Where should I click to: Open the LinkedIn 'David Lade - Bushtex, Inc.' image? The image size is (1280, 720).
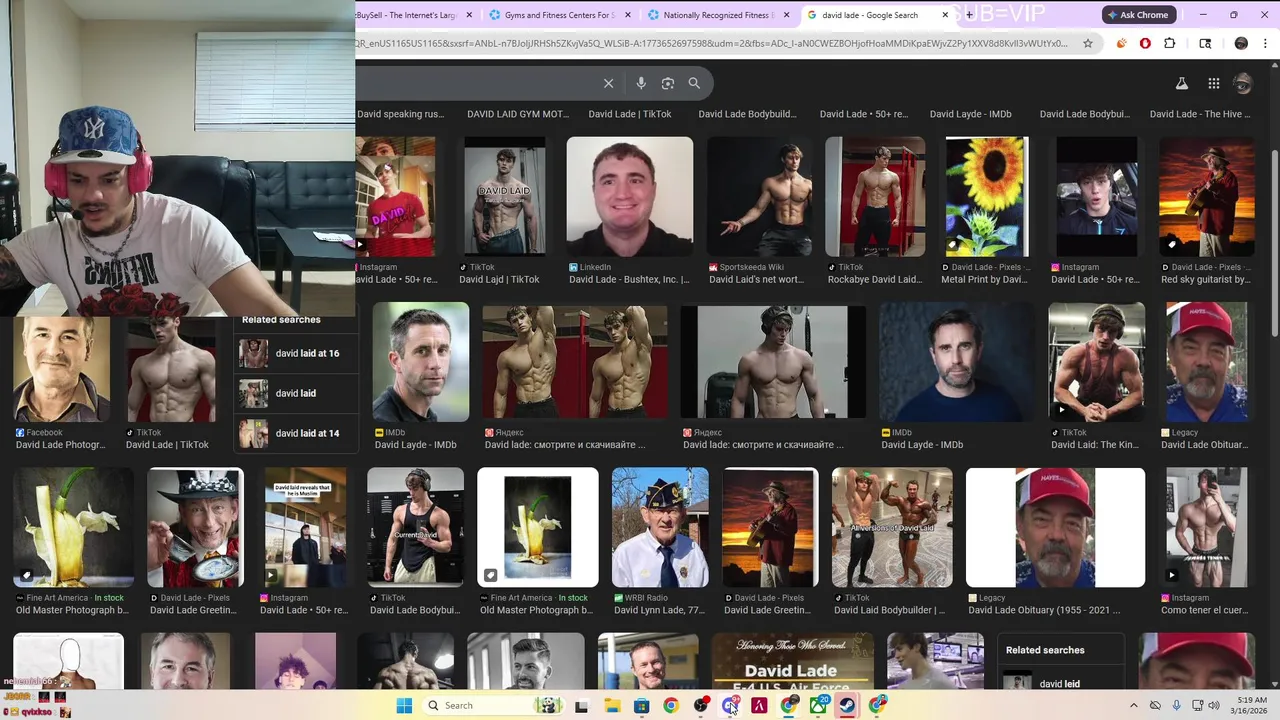629,196
